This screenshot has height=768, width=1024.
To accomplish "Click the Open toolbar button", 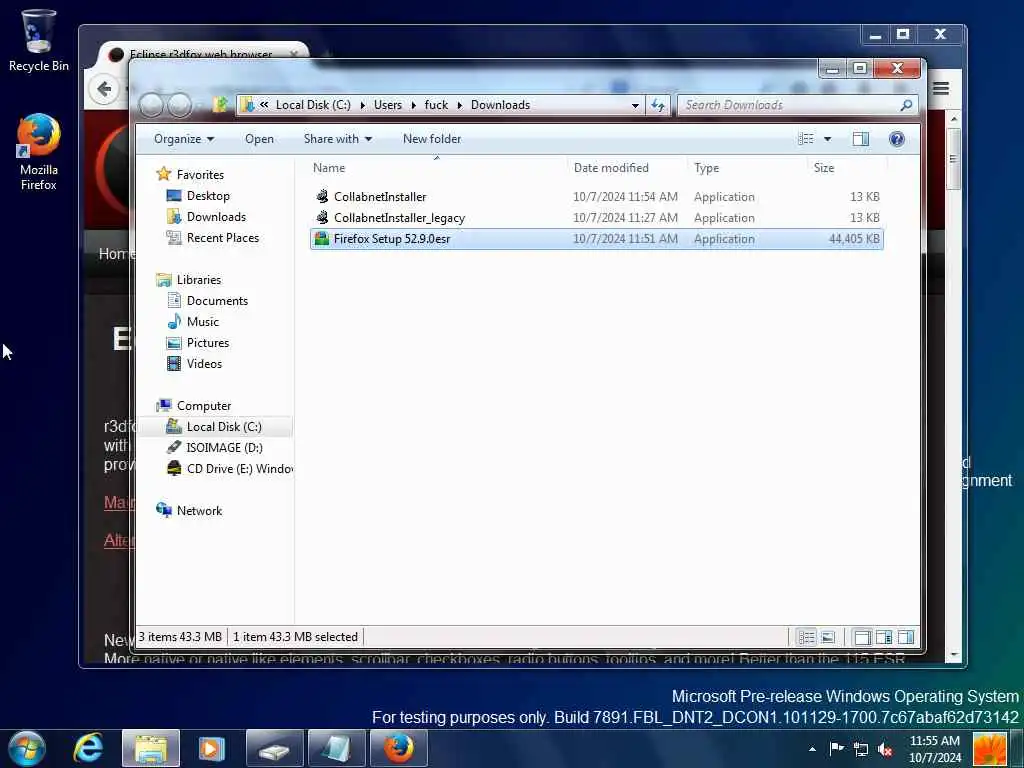I will point(259,138).
